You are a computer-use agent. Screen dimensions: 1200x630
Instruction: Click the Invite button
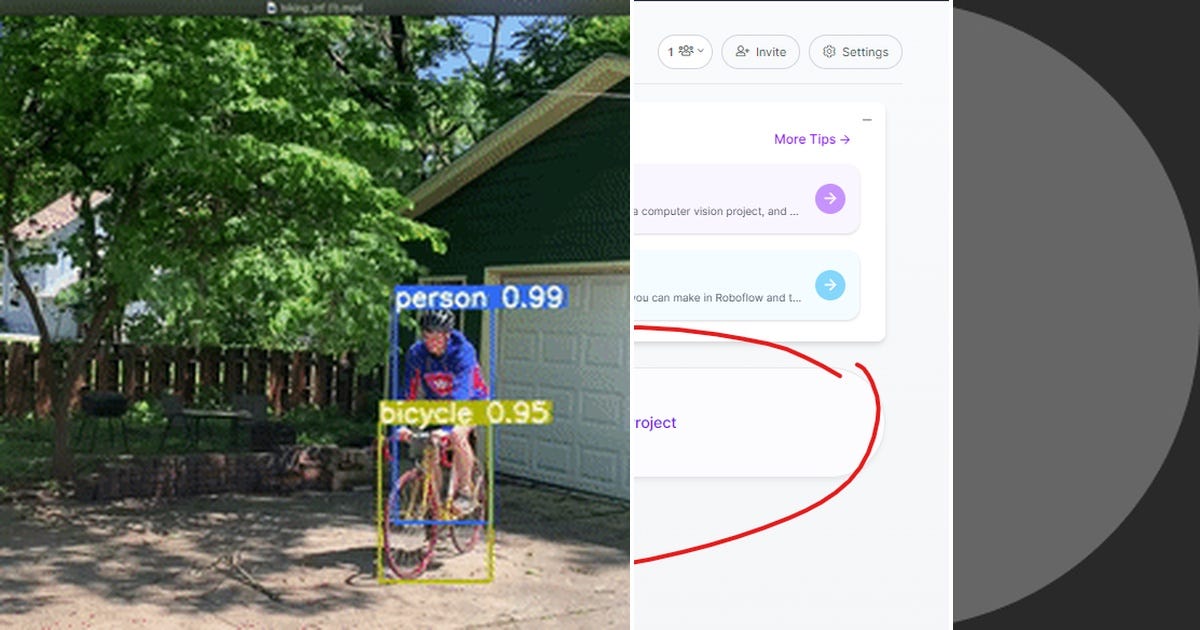pos(761,52)
